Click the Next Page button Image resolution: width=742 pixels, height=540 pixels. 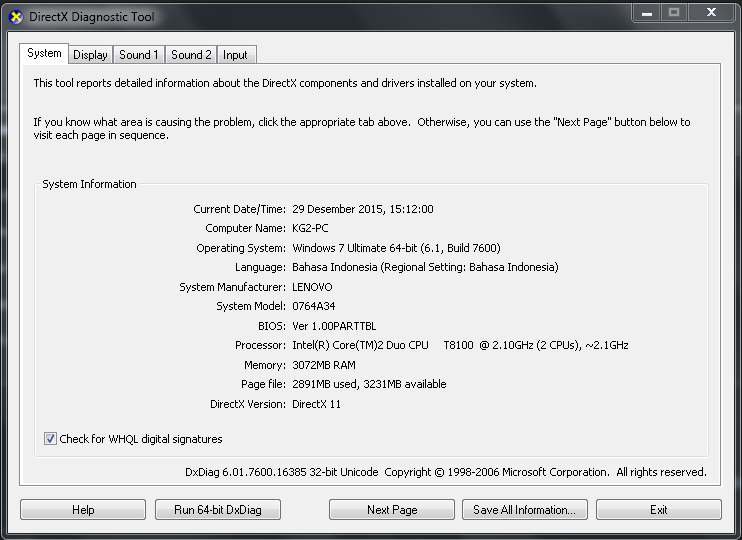[392, 510]
